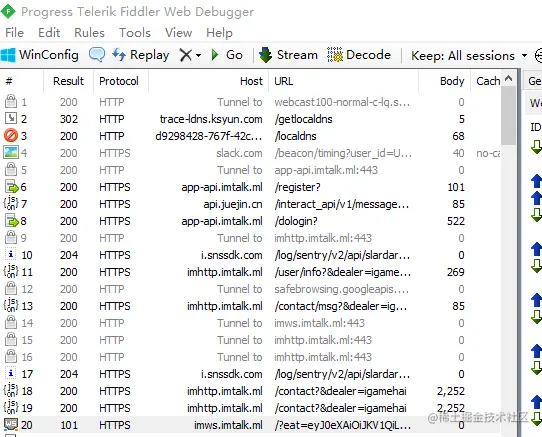Select session 8 post arrow icon

[11, 220]
